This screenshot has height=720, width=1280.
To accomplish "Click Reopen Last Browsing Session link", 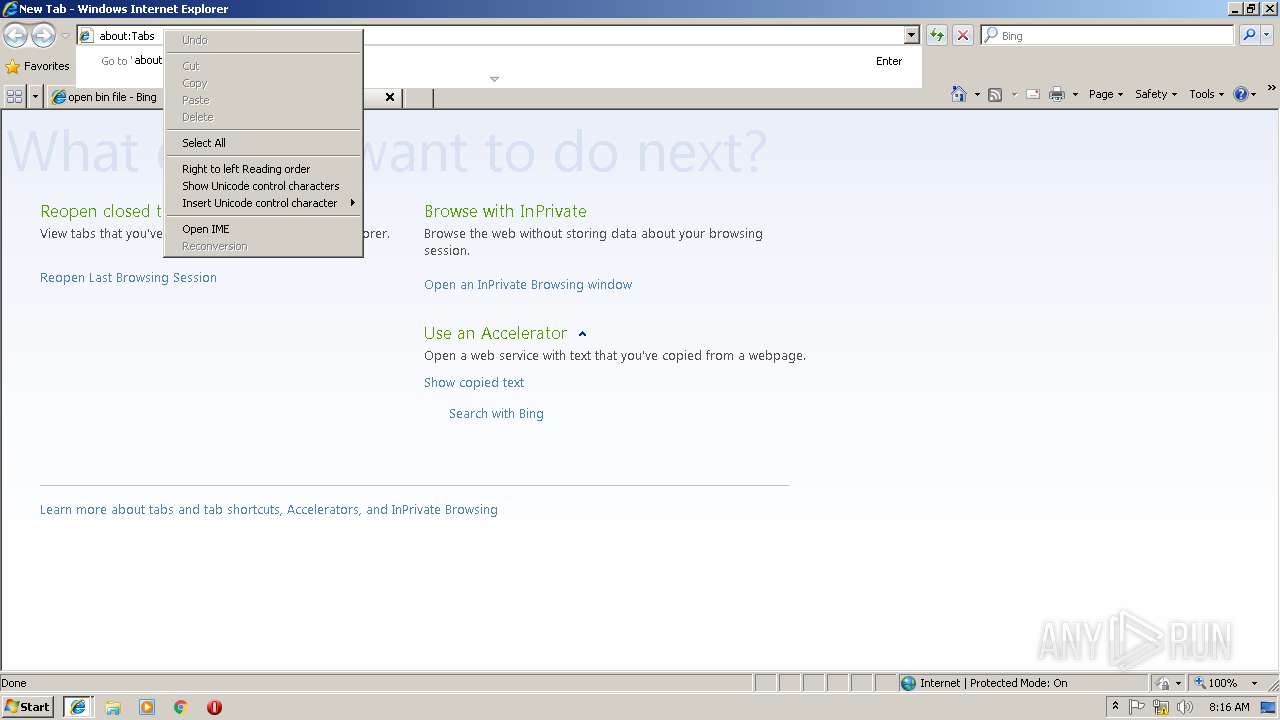I will tap(128, 278).
